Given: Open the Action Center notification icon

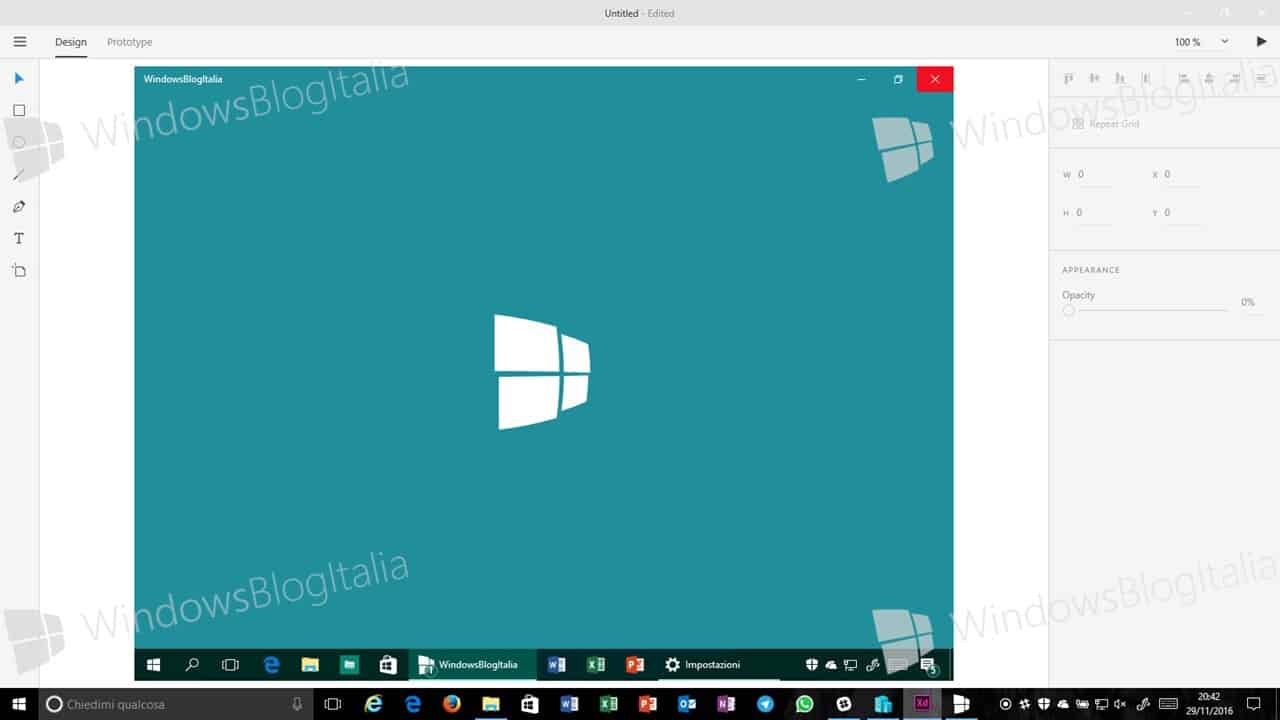Looking at the screenshot, I should coord(1254,704).
